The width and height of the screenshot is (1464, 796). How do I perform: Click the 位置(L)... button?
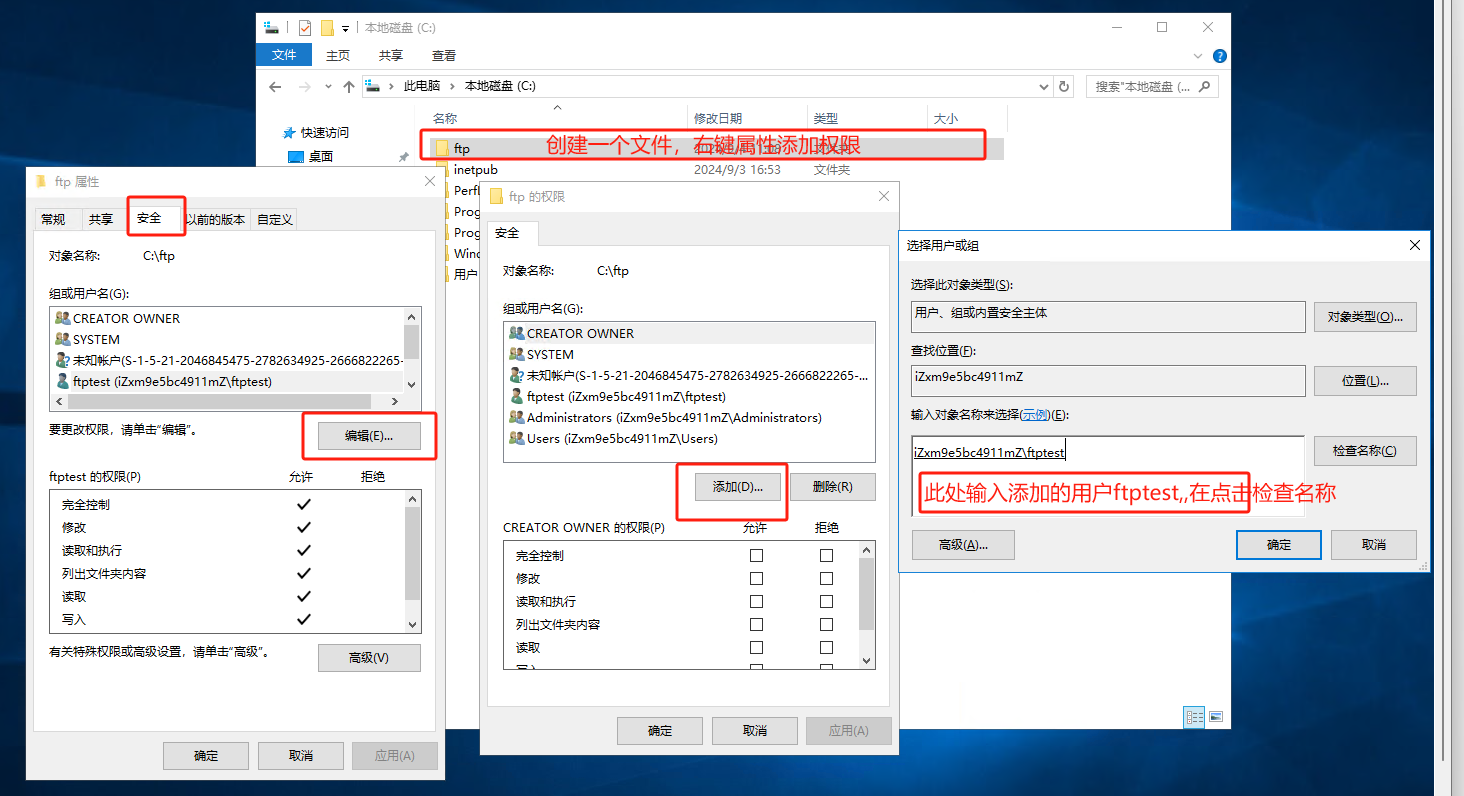point(1365,381)
